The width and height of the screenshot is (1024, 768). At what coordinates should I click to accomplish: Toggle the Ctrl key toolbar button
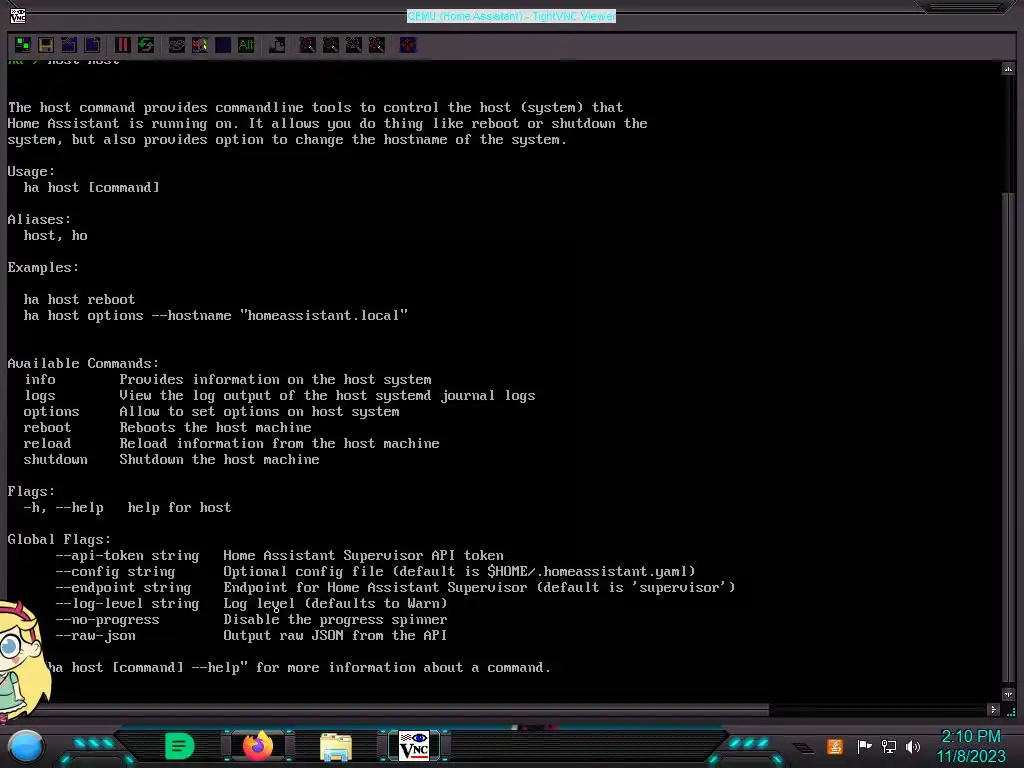tap(223, 44)
